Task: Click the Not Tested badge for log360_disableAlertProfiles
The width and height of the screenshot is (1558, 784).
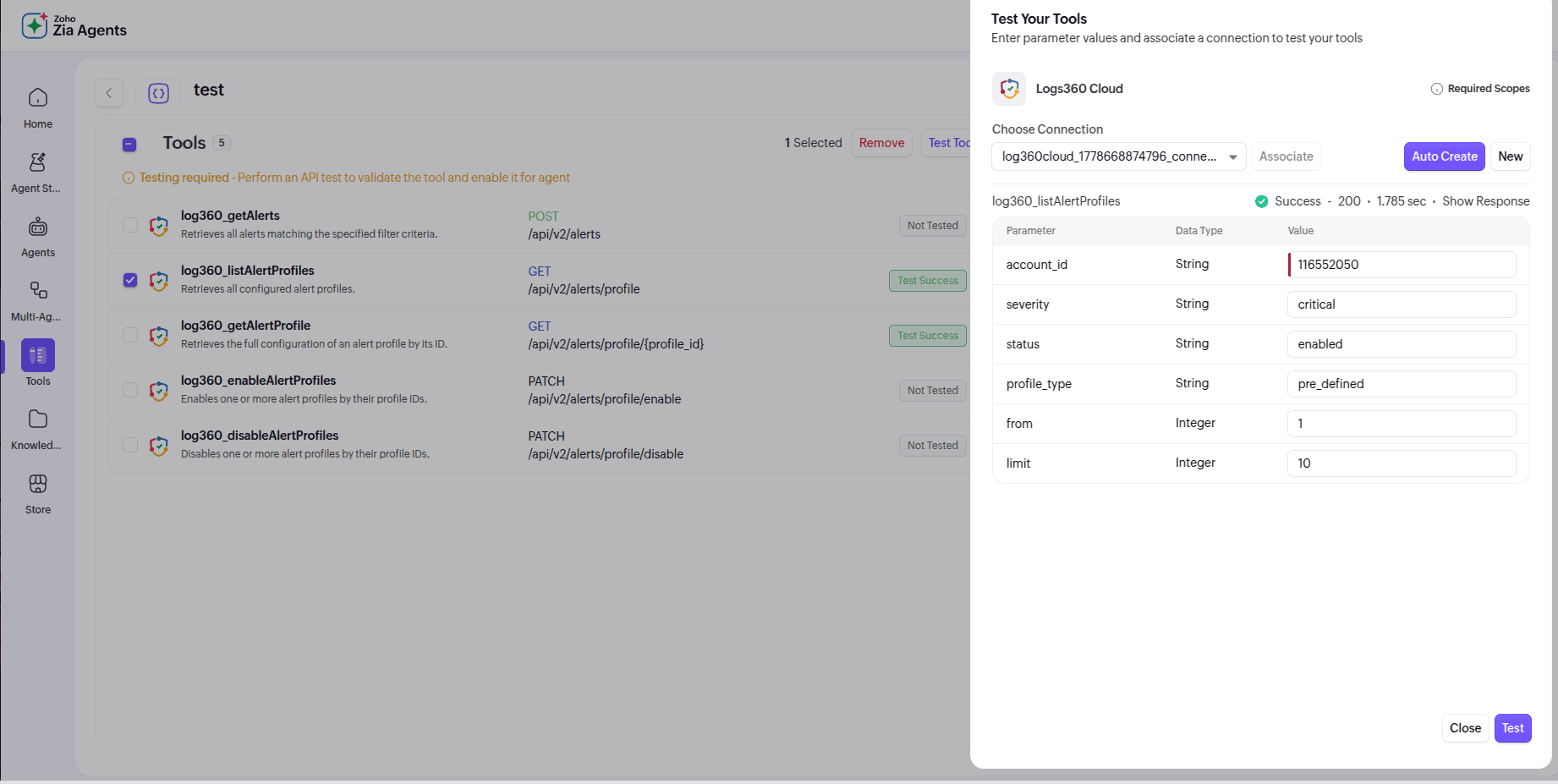Action: coord(932,446)
